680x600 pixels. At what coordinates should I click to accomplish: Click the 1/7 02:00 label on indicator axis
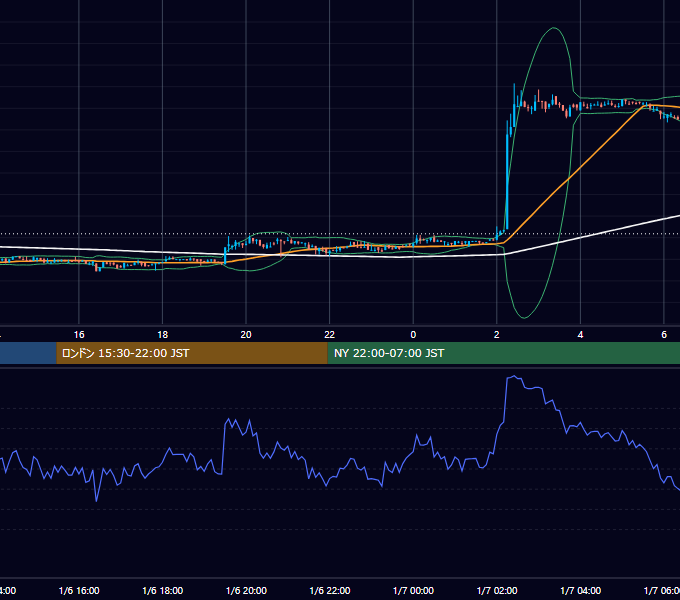pos(497,591)
